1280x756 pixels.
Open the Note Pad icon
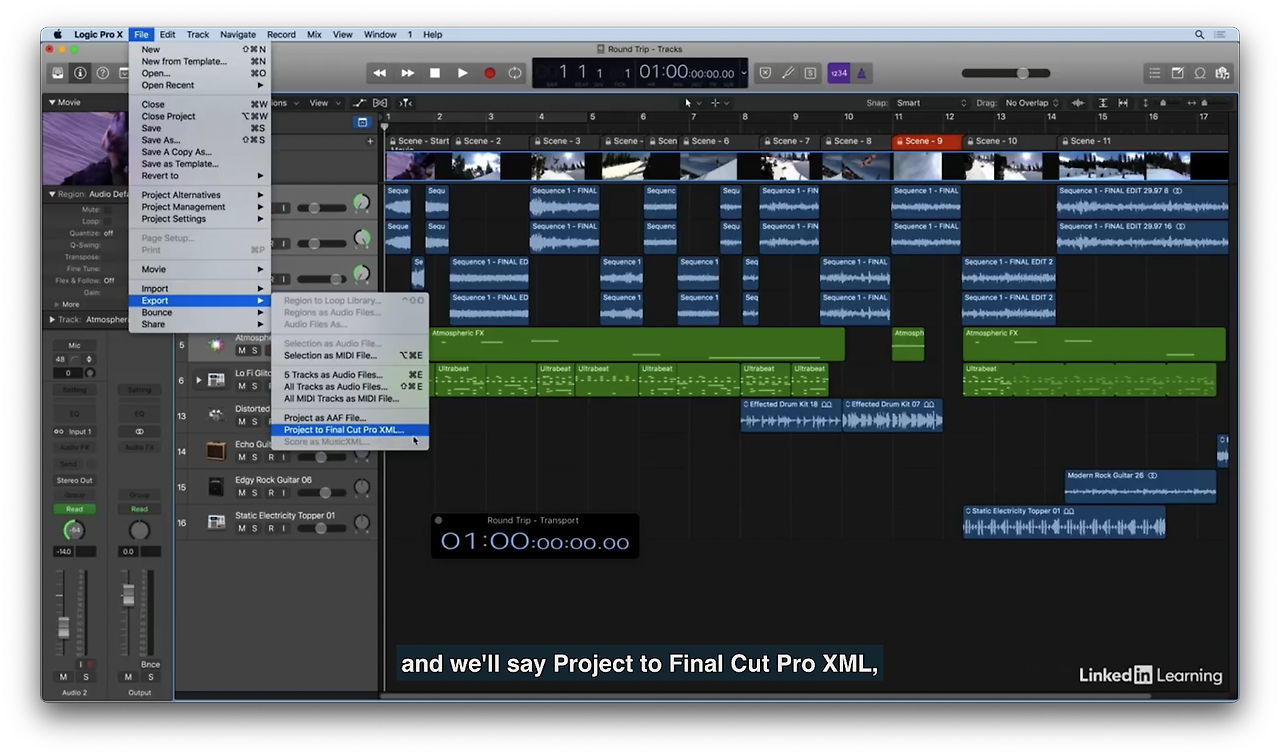1178,73
